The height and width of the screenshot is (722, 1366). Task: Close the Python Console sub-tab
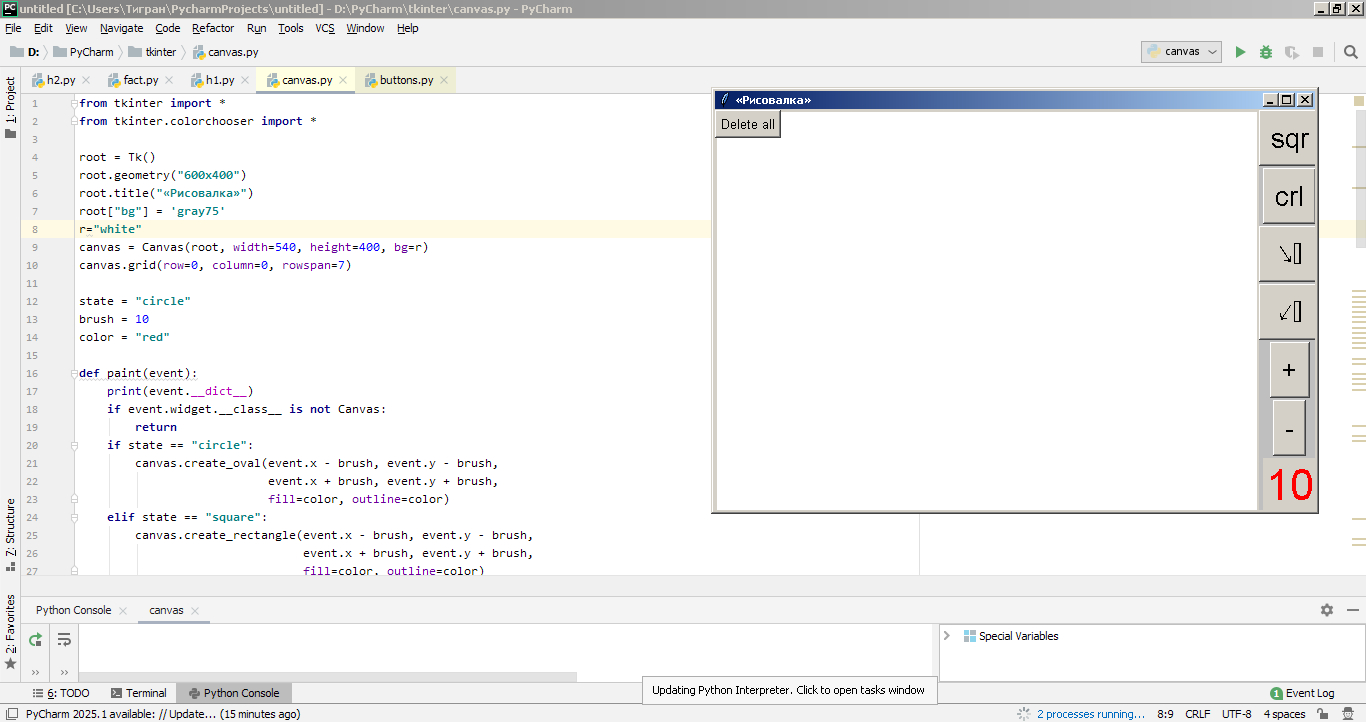click(122, 610)
